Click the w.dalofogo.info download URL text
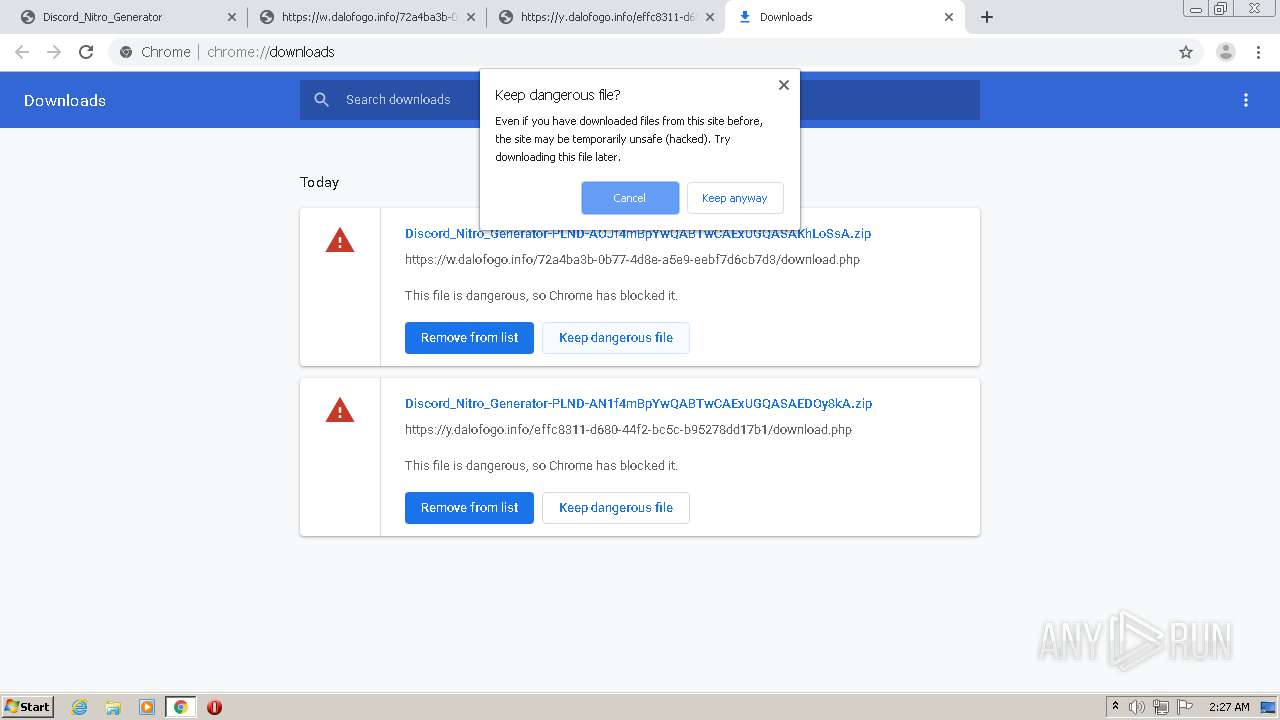The height and width of the screenshot is (720, 1280). 632,260
